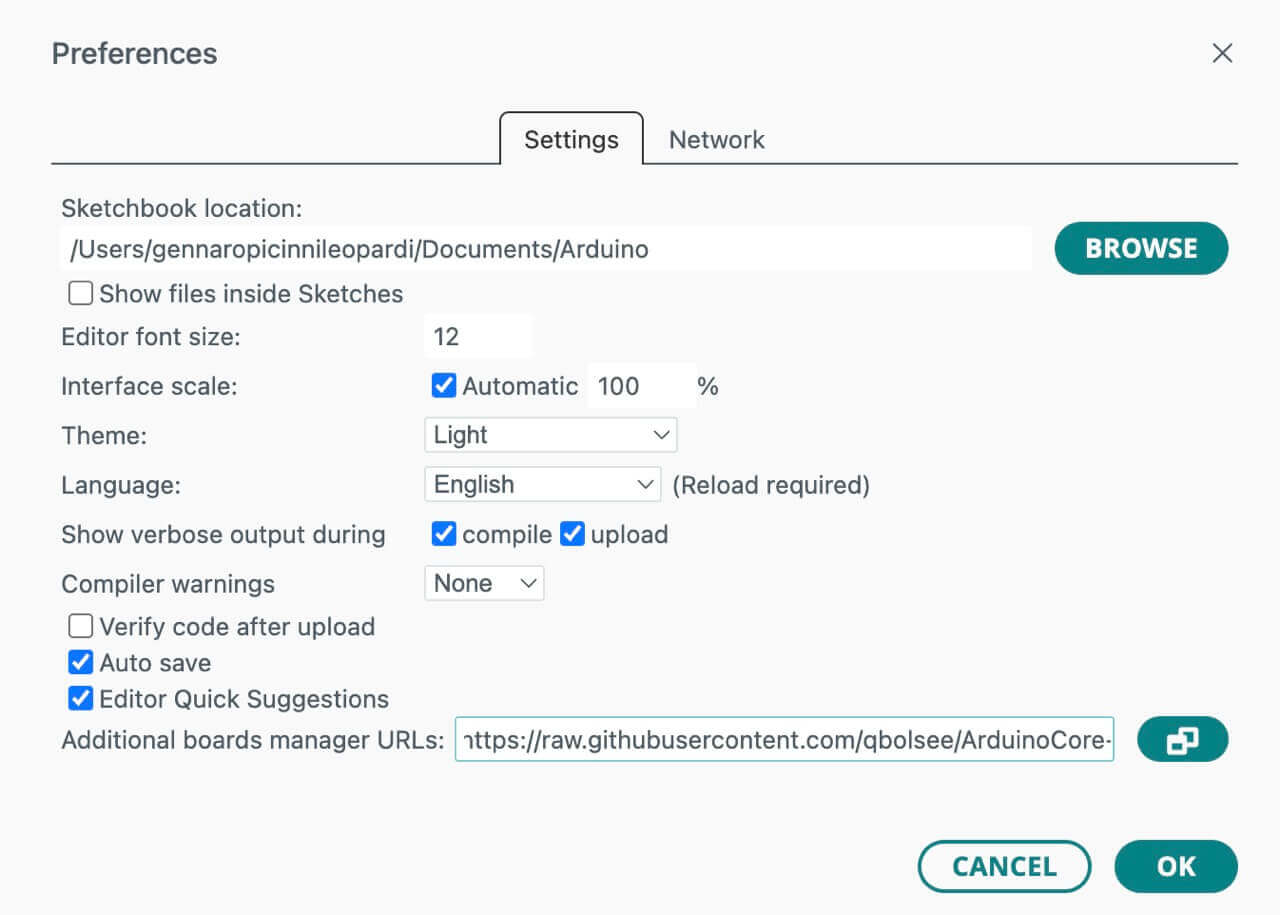Switch to the Network tab
This screenshot has height=915, width=1280.
point(716,139)
